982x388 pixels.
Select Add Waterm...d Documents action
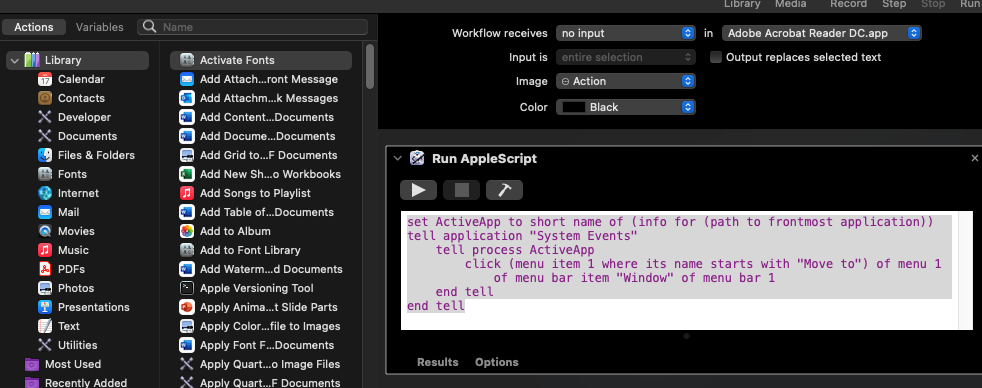[261, 269]
